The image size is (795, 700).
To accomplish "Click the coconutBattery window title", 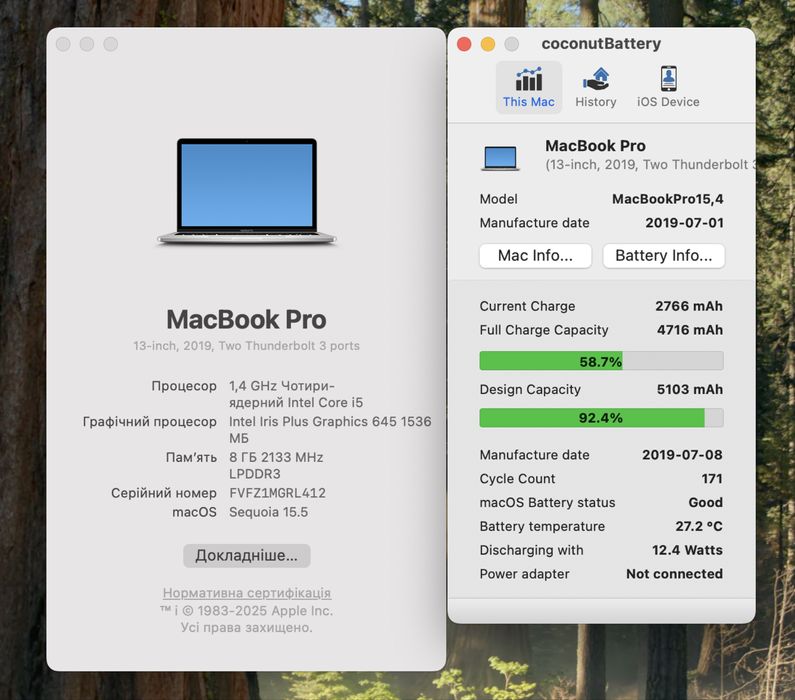I will pos(601,44).
